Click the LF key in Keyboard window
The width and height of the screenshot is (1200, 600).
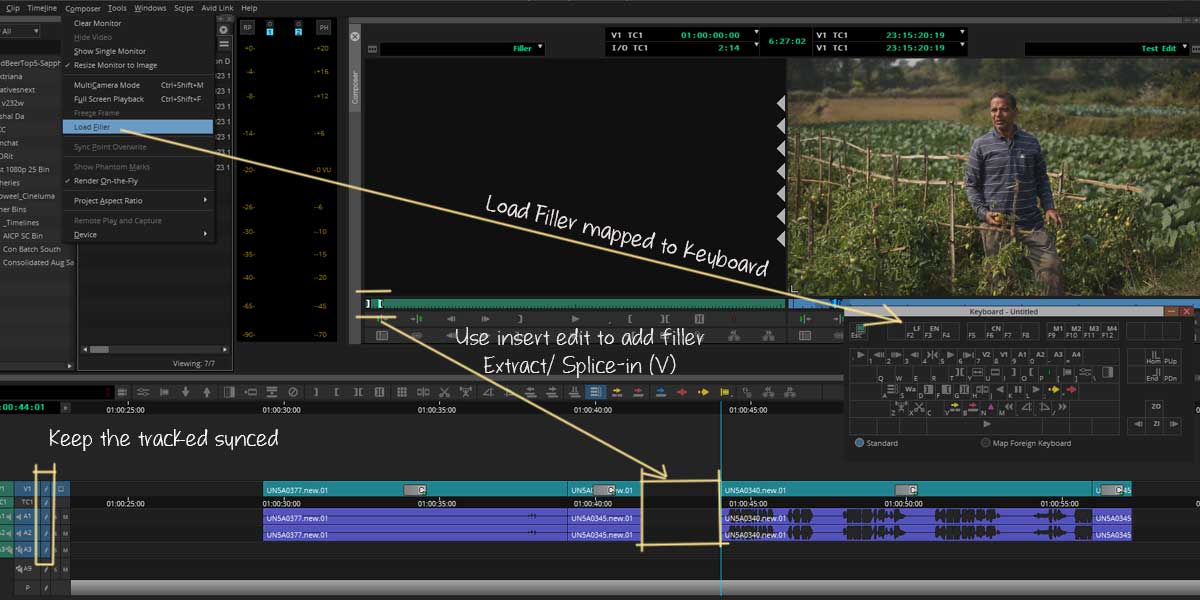point(914,330)
